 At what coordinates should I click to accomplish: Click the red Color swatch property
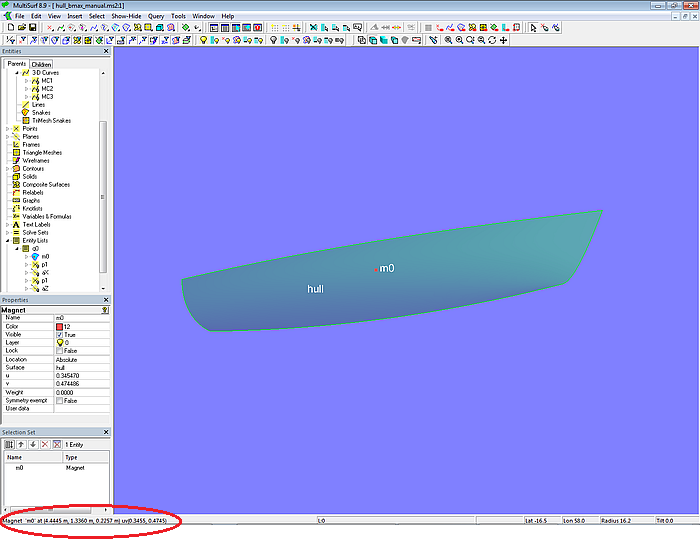[x=60, y=326]
